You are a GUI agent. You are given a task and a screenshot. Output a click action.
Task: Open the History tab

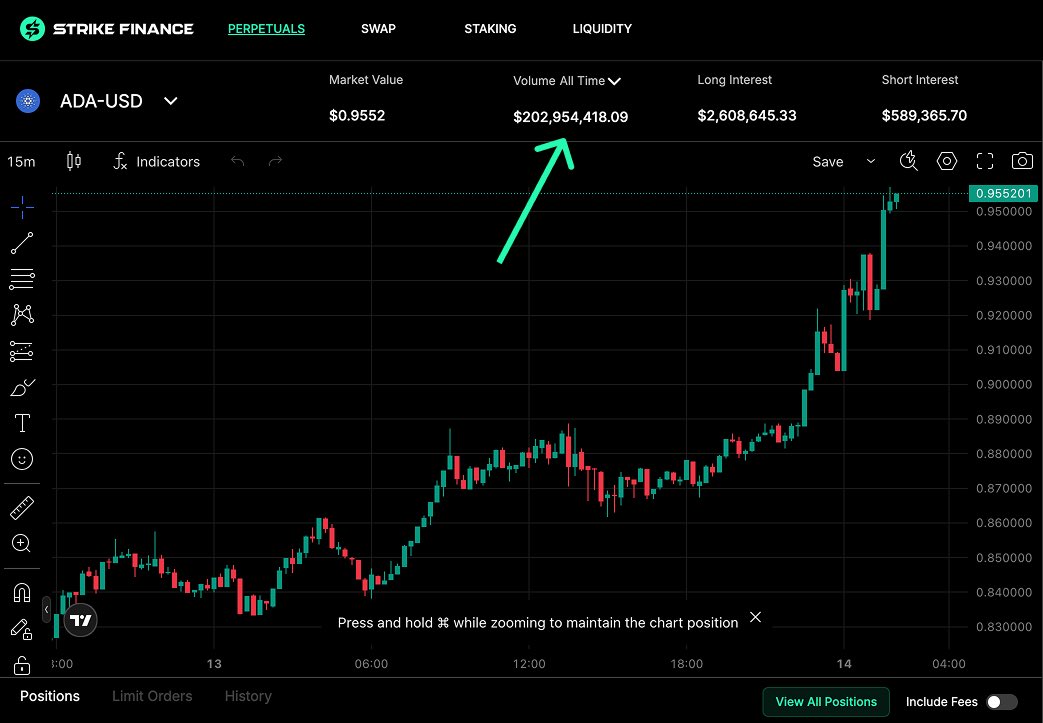tap(248, 696)
